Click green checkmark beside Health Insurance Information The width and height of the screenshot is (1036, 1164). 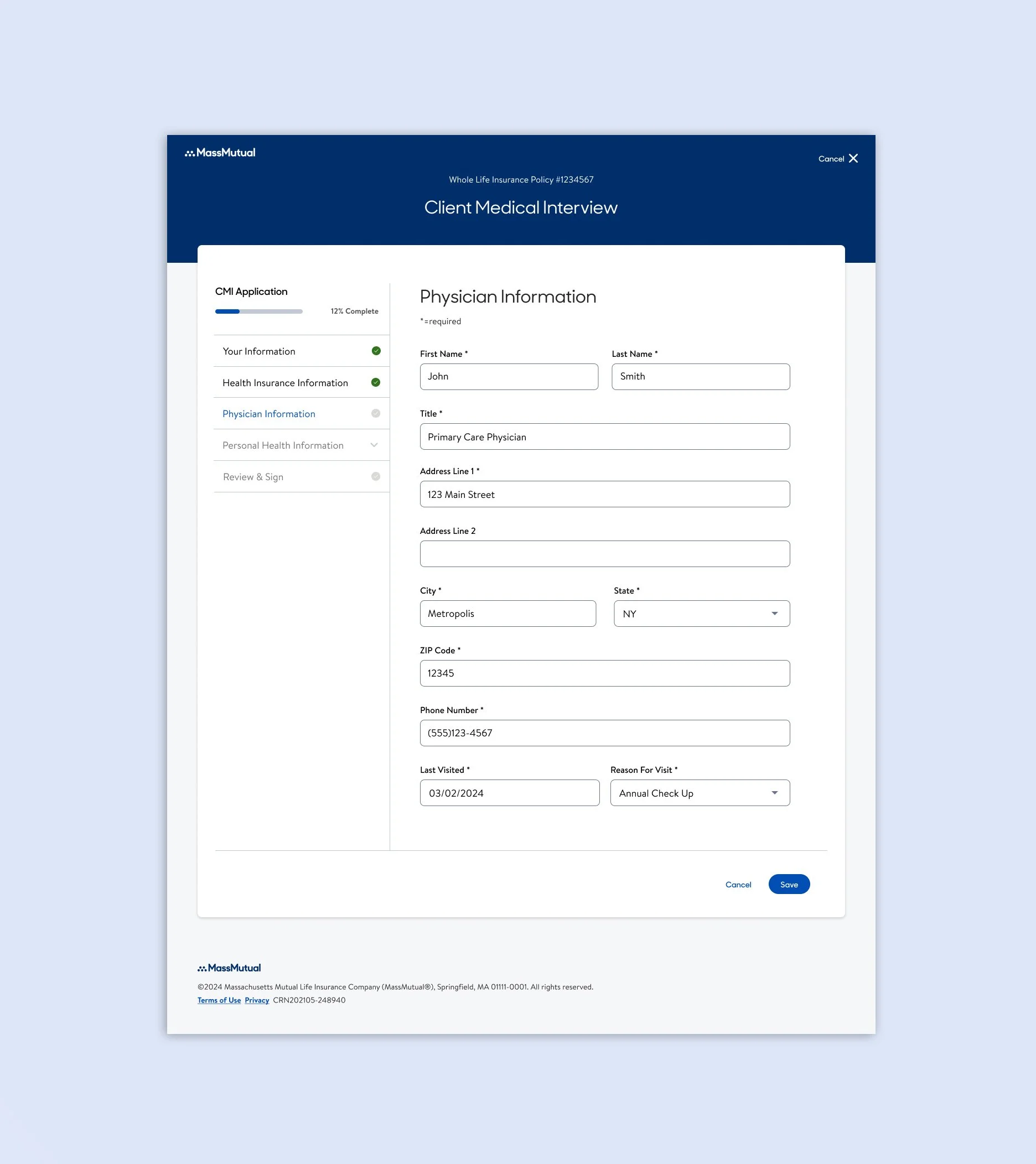click(x=376, y=382)
